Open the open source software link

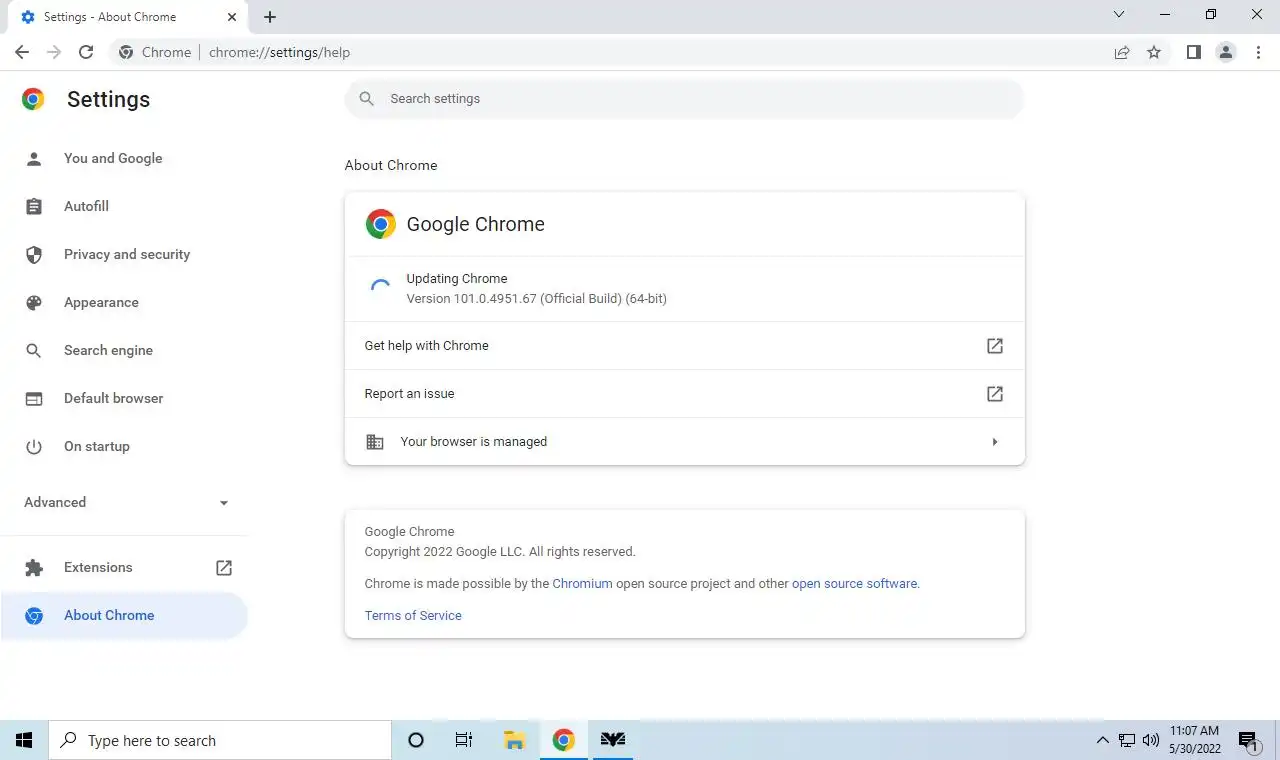pyautogui.click(x=854, y=583)
